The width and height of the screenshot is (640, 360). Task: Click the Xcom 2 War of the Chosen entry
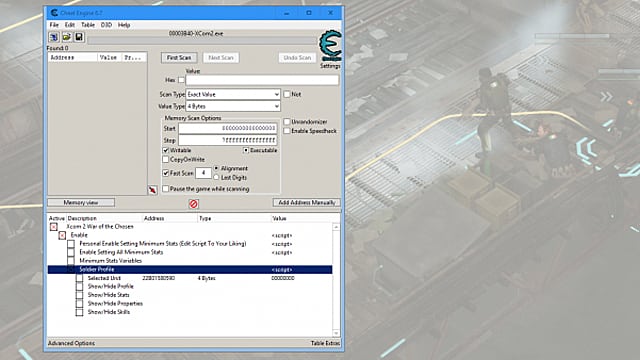pos(100,227)
